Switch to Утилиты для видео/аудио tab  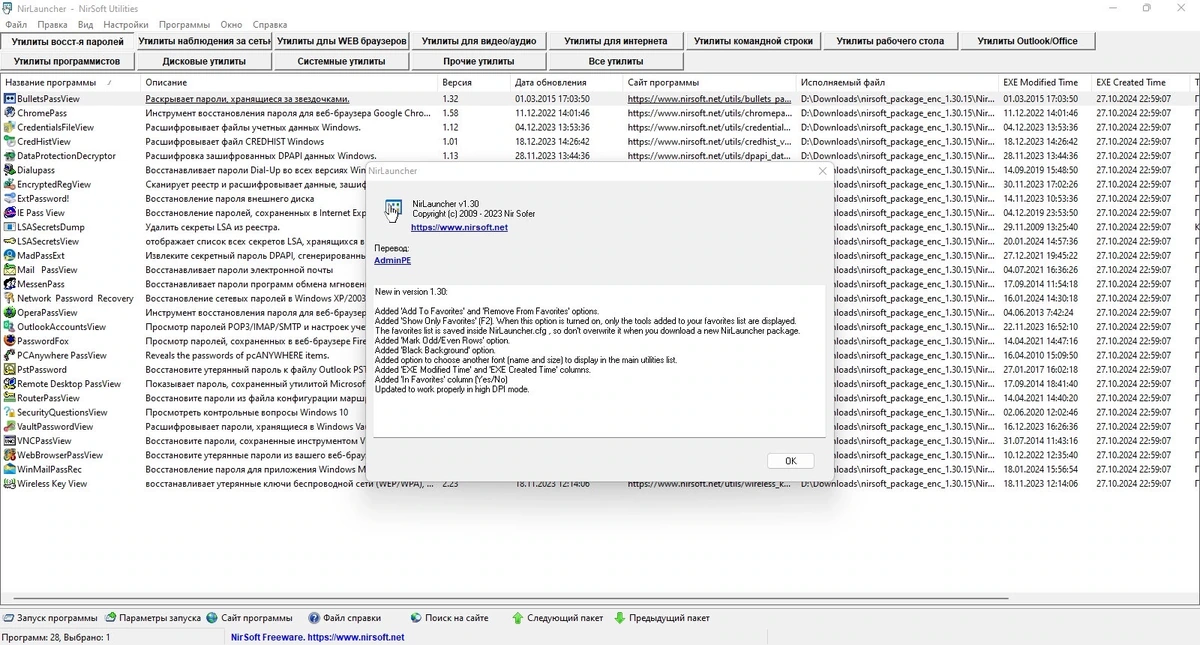click(x=478, y=41)
